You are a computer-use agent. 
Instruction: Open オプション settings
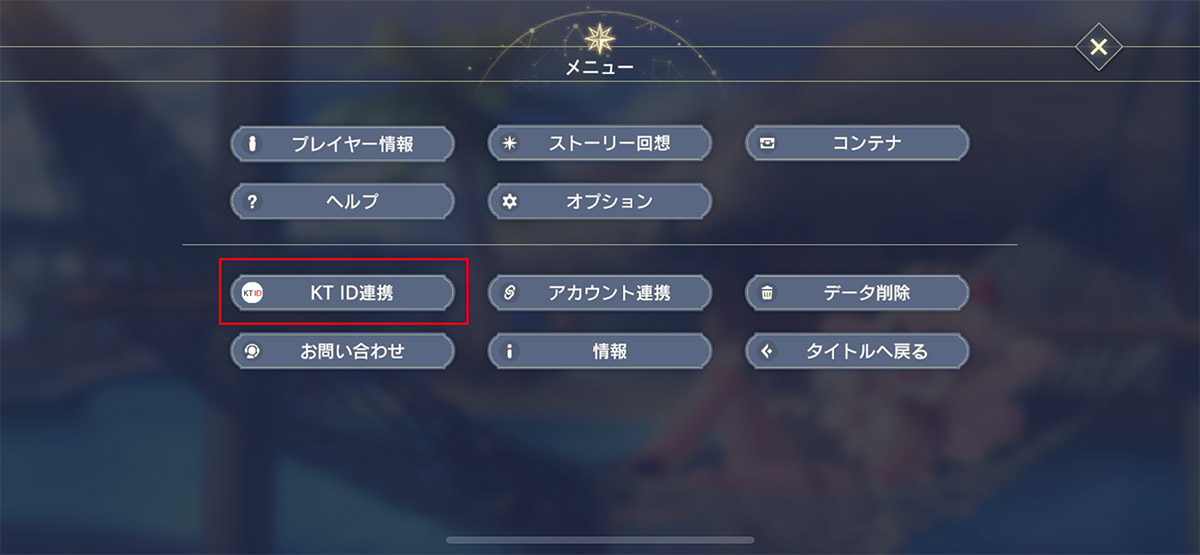pos(609,201)
